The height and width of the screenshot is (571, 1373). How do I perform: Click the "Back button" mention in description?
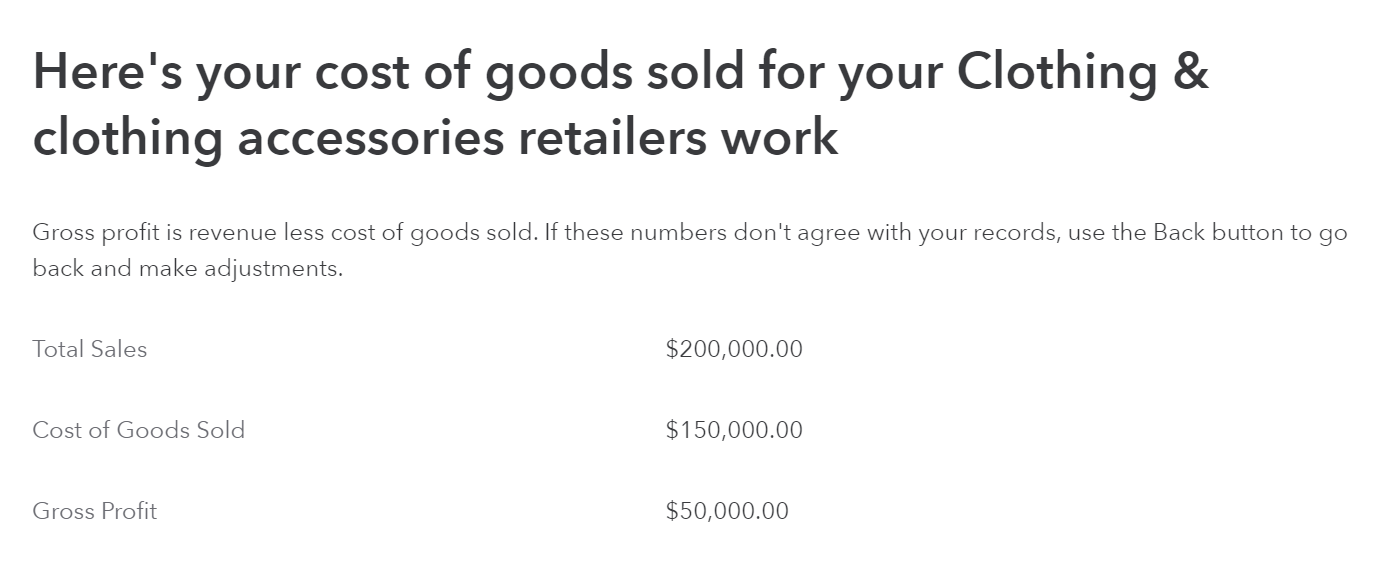[1214, 234]
